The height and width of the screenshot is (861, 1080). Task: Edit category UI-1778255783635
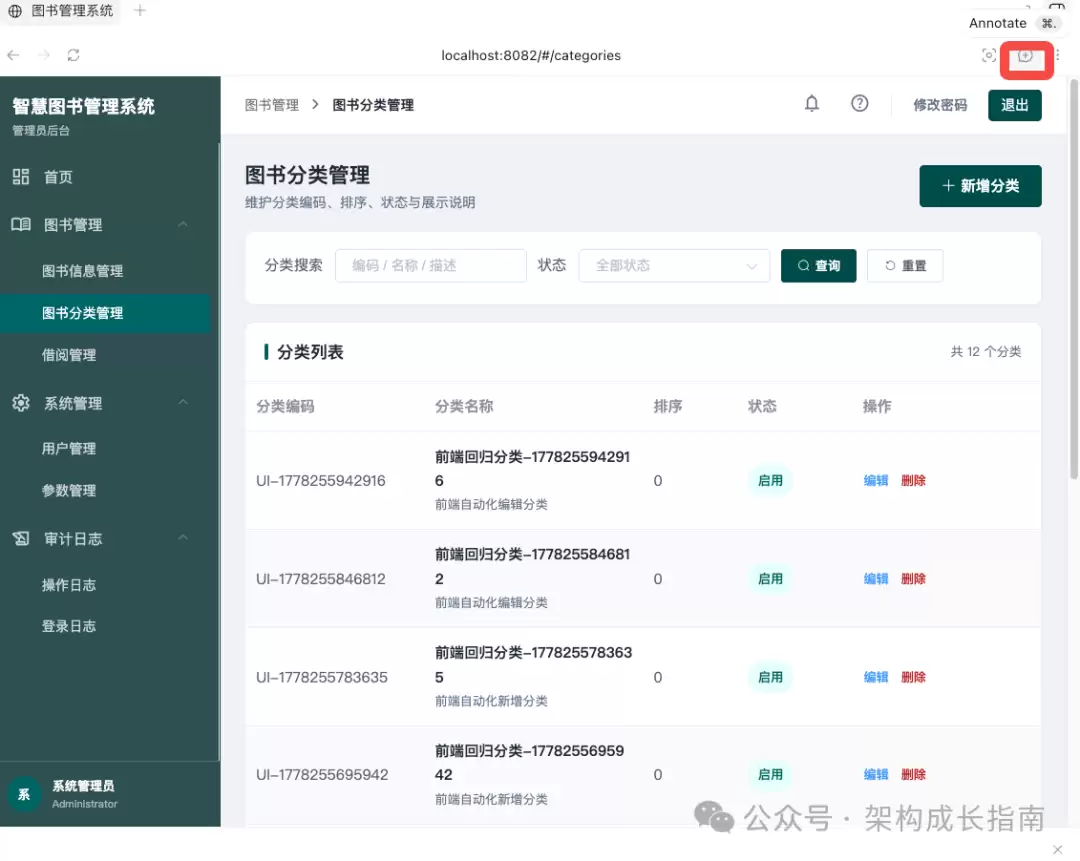tap(876, 677)
